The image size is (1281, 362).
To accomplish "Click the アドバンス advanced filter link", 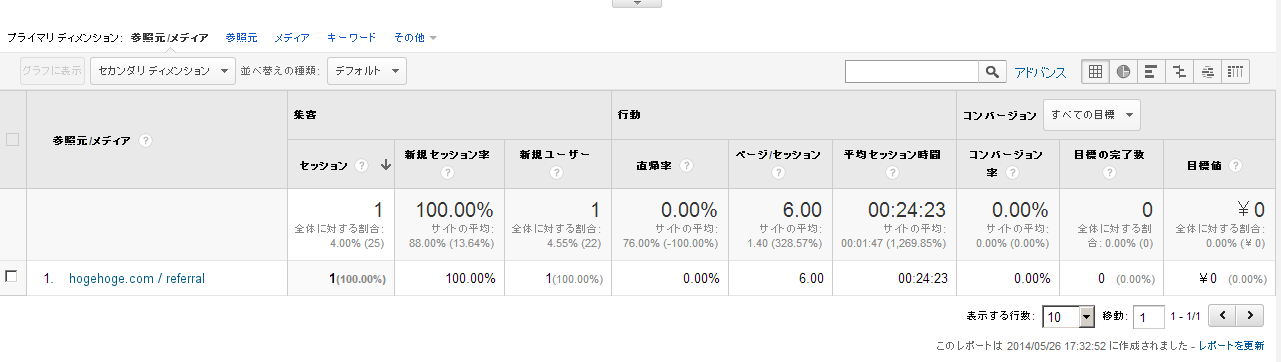I will pyautogui.click(x=1040, y=72).
